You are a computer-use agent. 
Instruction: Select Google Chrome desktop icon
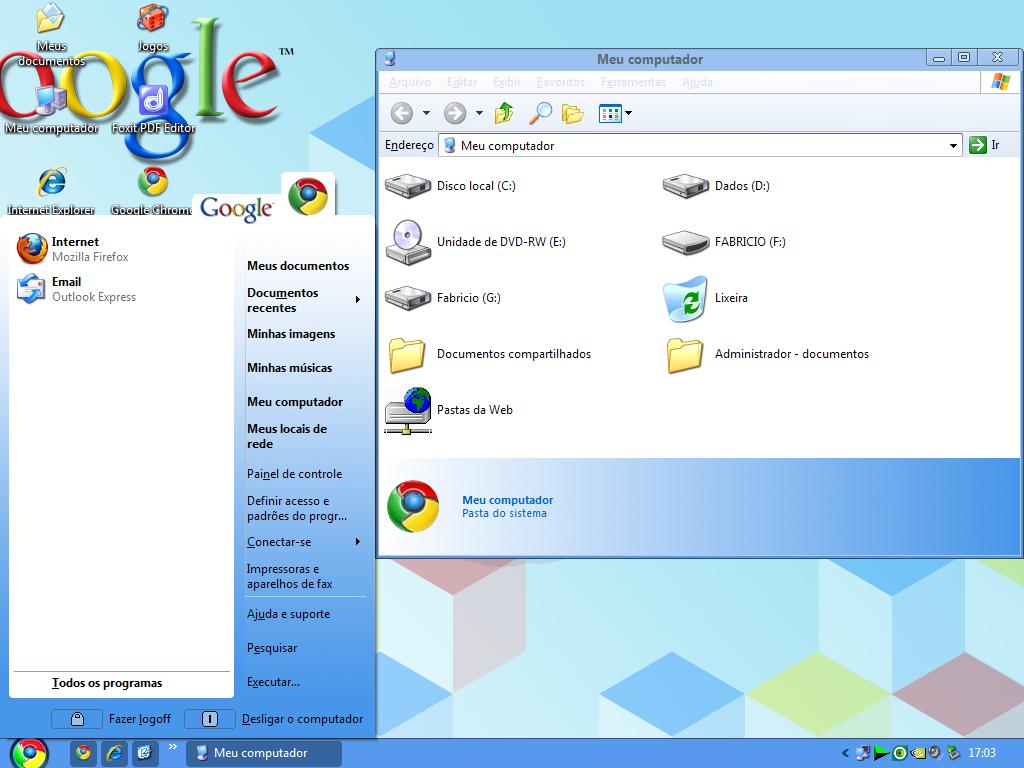pos(152,191)
